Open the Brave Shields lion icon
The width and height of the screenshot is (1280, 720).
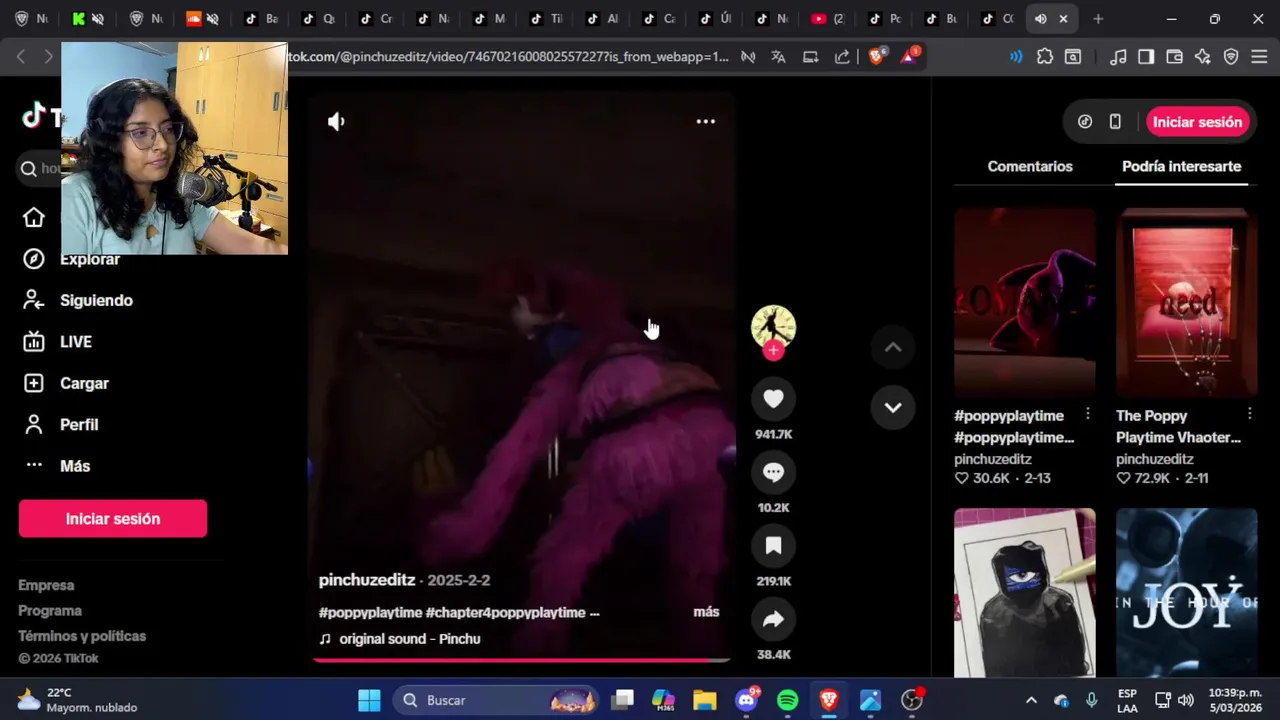[876, 57]
